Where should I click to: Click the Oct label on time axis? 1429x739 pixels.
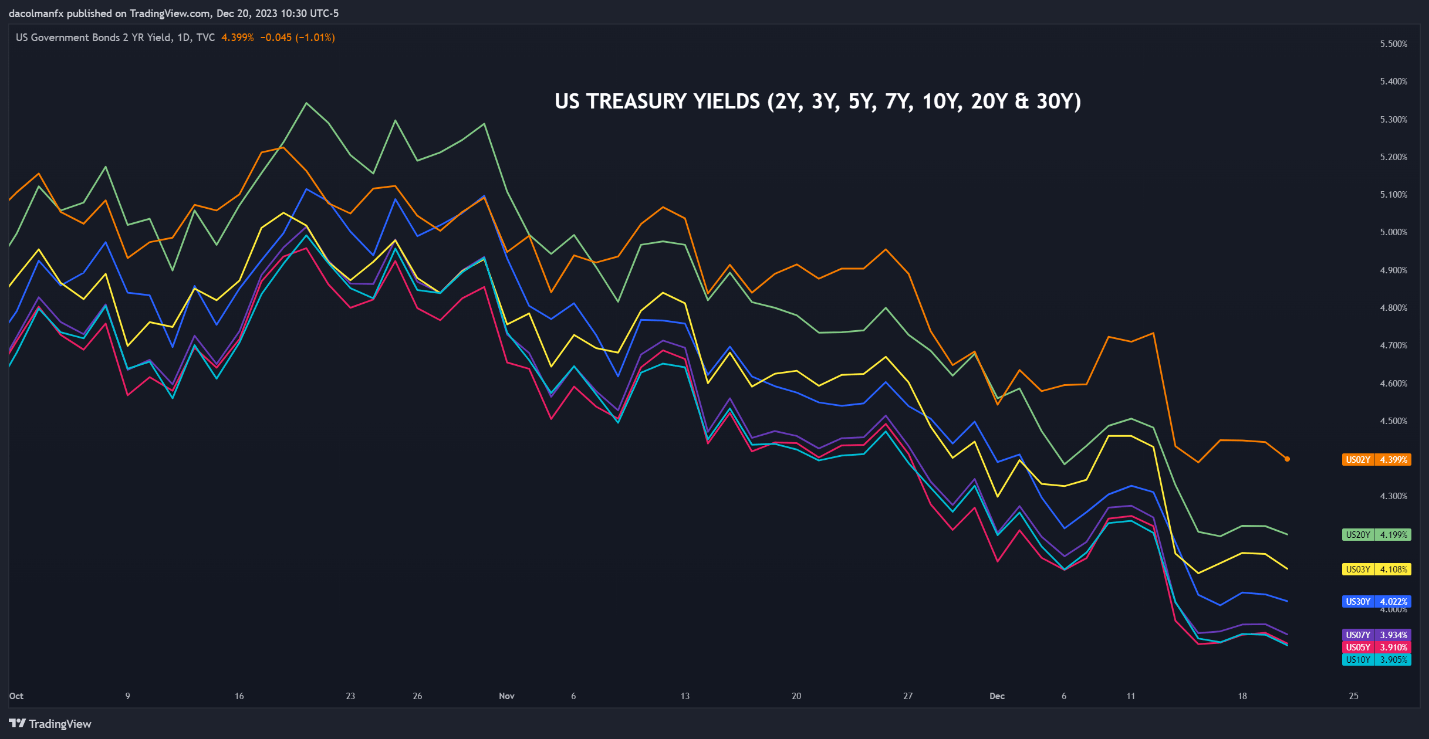[x=16, y=695]
